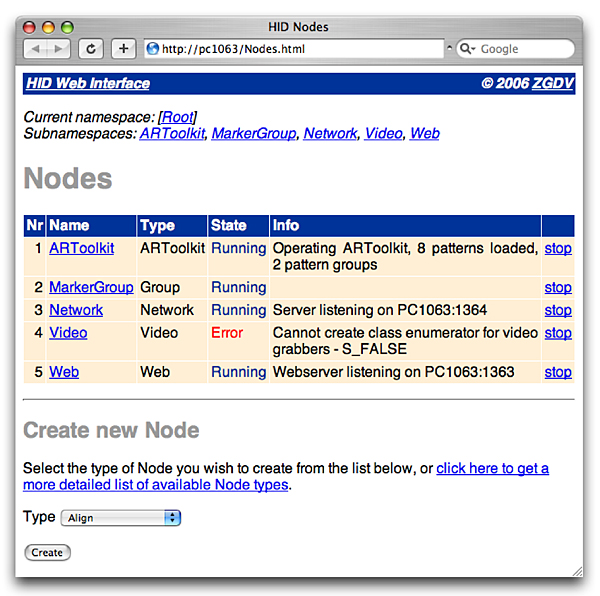Click the browser back arrow button
Screen dimensions: 600x596
[x=35, y=49]
